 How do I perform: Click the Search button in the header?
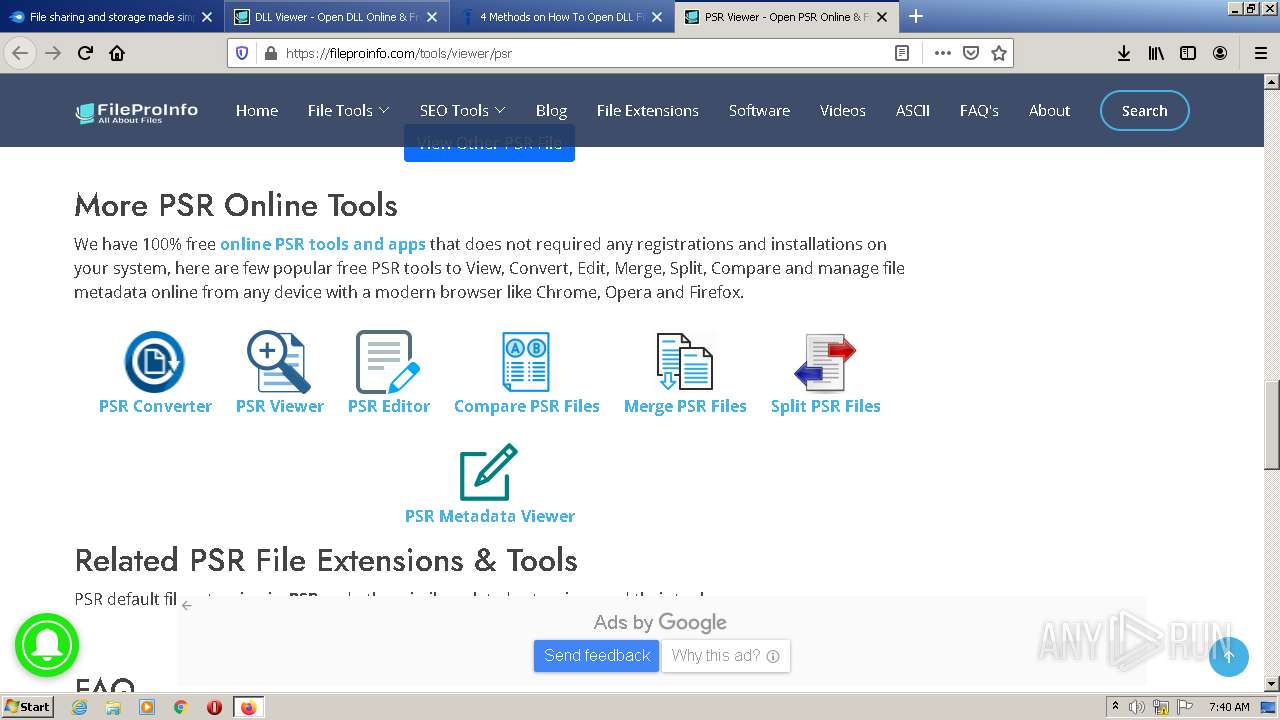point(1144,111)
